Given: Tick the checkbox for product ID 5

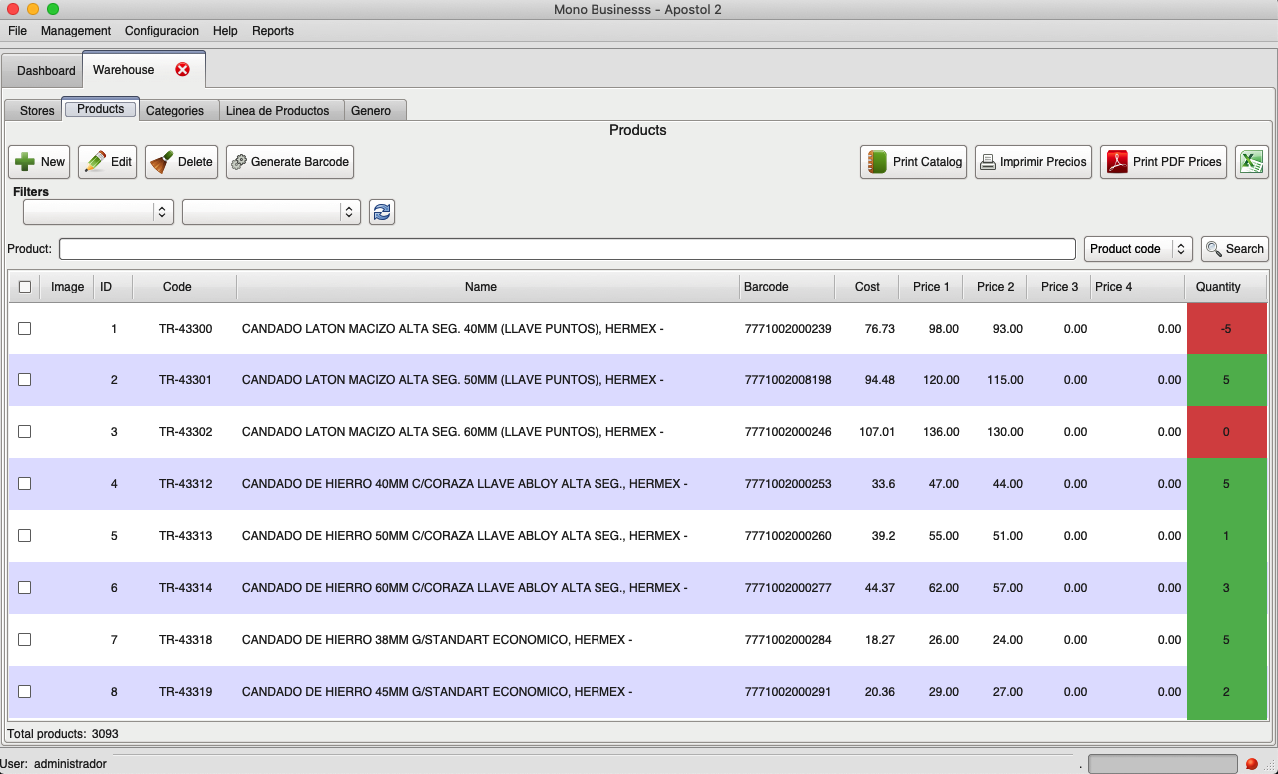Looking at the screenshot, I should click(x=25, y=536).
